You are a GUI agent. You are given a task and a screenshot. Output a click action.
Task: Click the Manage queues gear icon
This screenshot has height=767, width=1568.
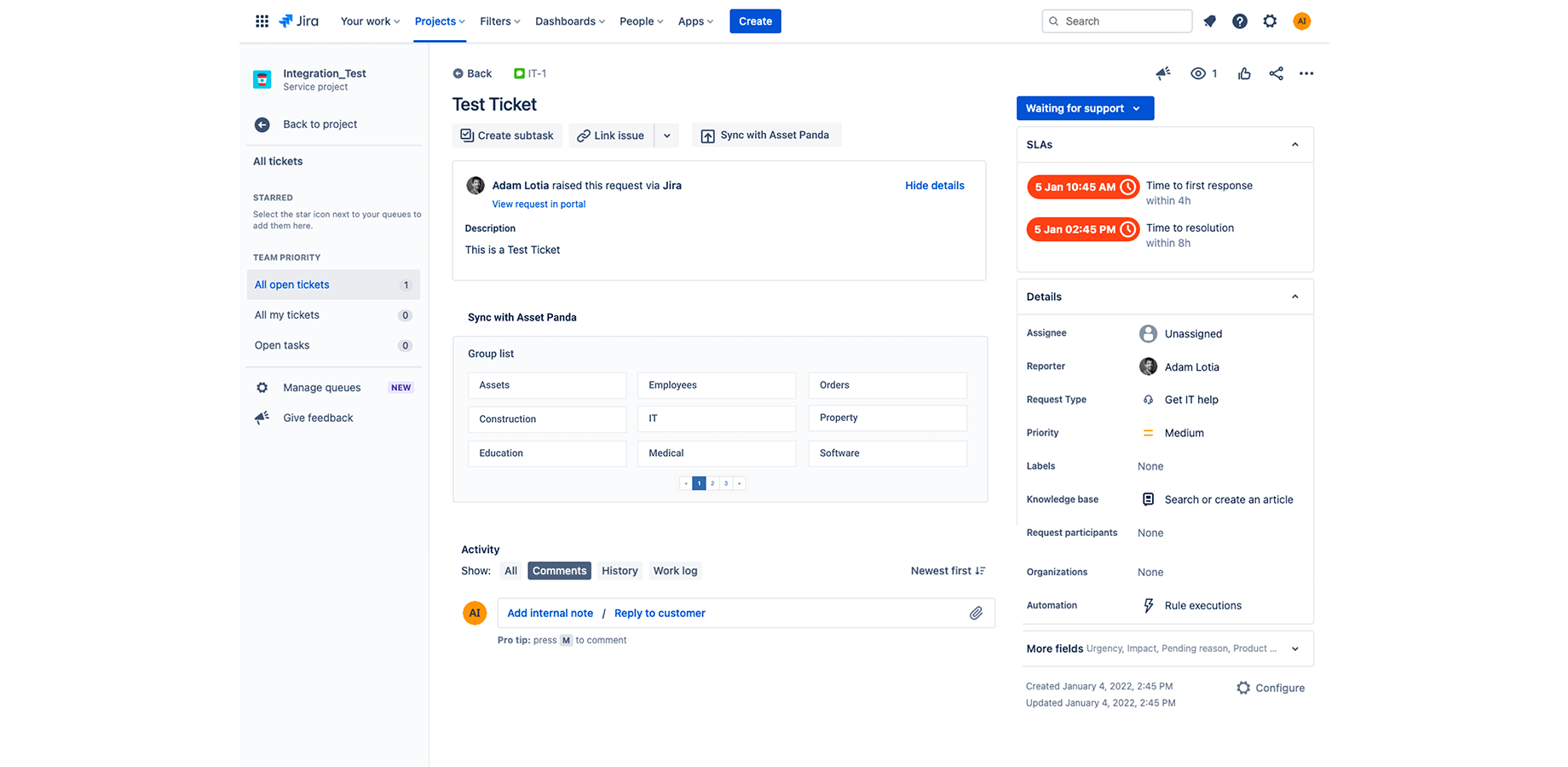point(262,388)
